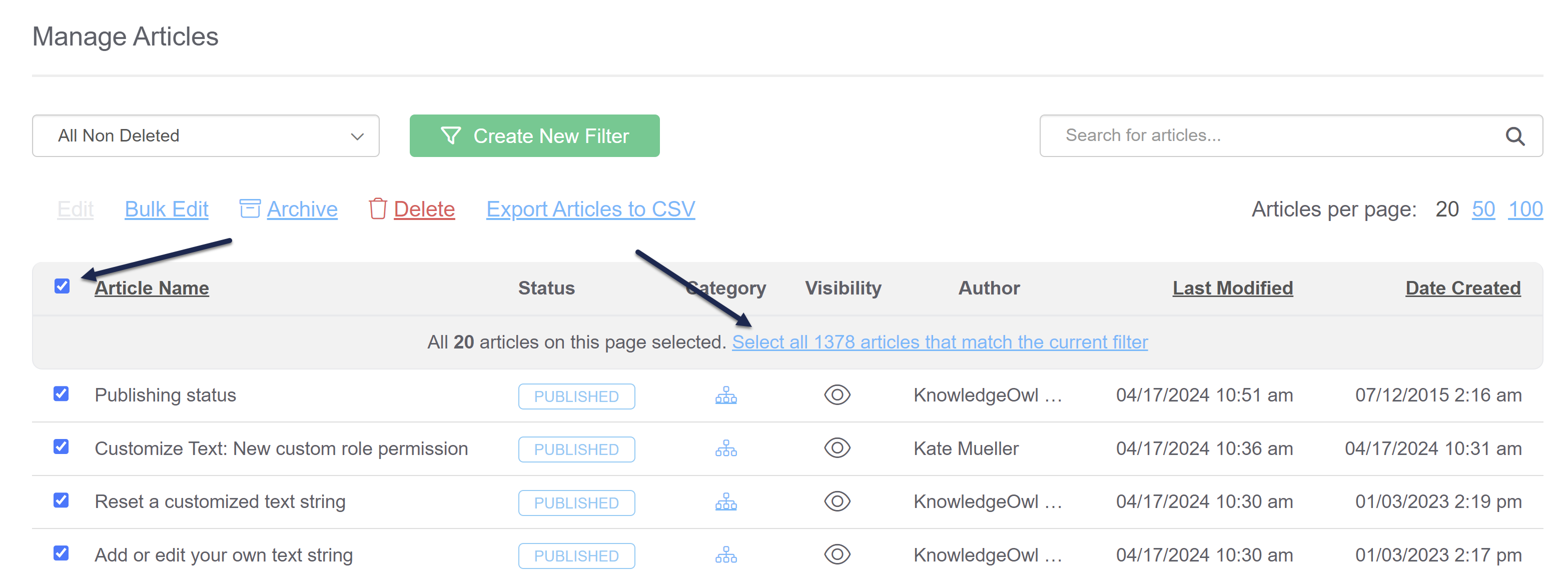The image size is (1568, 576).
Task: Select all 1378 articles matching filter
Action: click(939, 342)
